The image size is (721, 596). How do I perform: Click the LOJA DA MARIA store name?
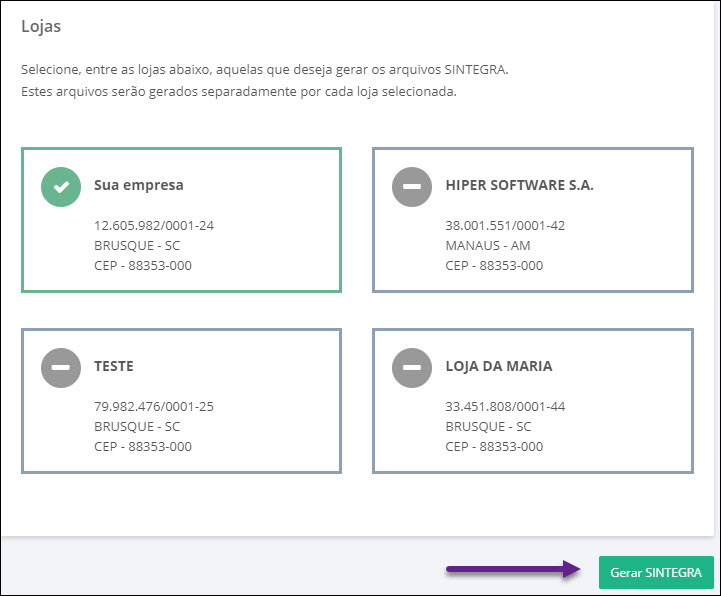pyautogui.click(x=499, y=366)
